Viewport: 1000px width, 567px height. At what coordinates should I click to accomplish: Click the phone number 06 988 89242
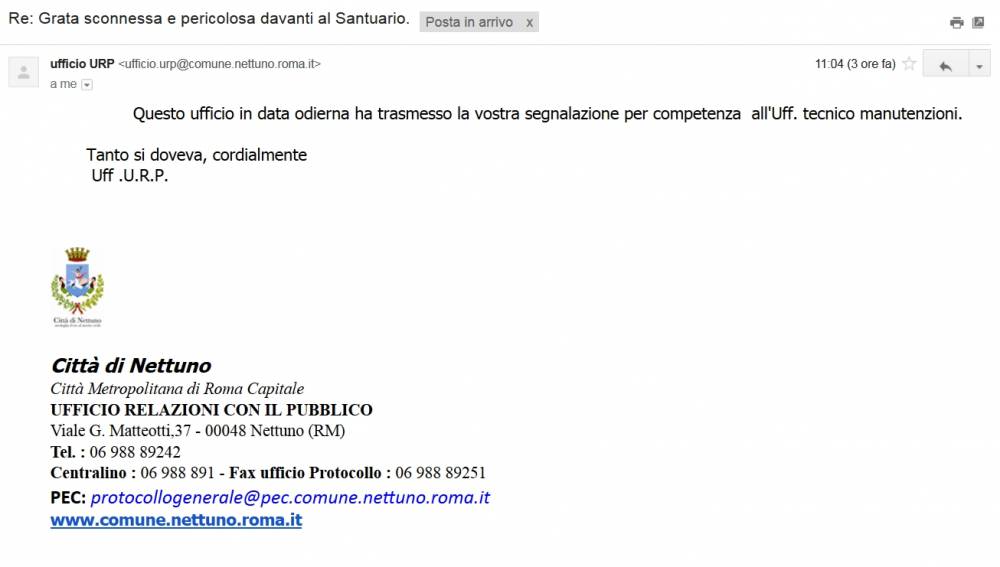(135, 452)
